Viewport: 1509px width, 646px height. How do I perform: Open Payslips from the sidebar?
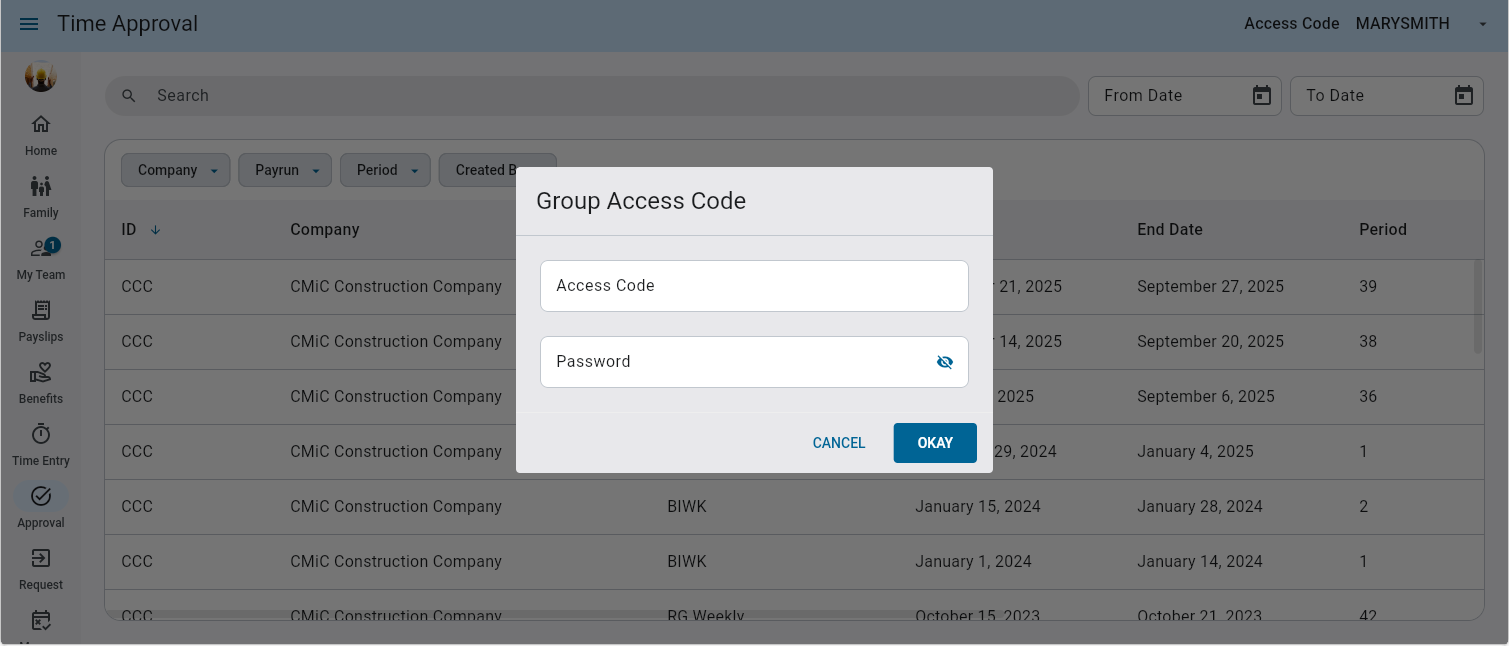tap(41, 321)
